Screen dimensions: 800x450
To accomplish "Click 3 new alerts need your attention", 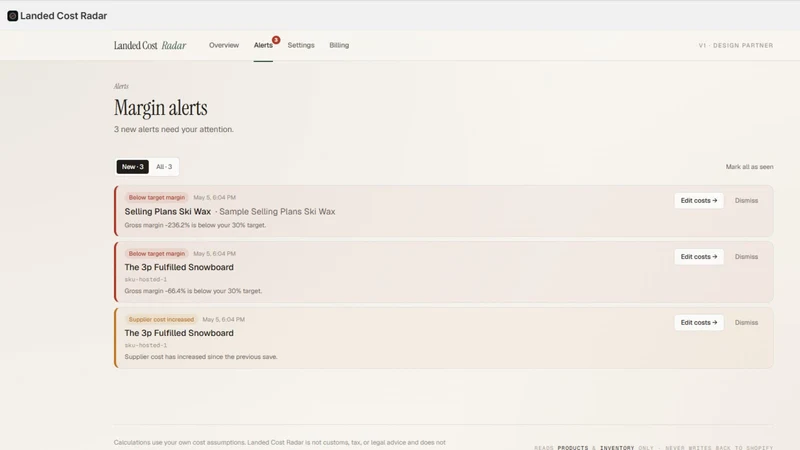I will point(173,130).
